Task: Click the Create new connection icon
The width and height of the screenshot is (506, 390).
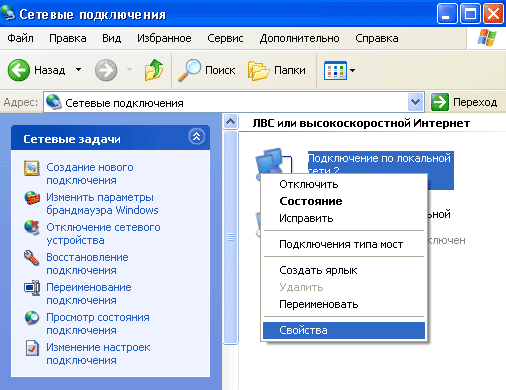Action: tap(32, 168)
